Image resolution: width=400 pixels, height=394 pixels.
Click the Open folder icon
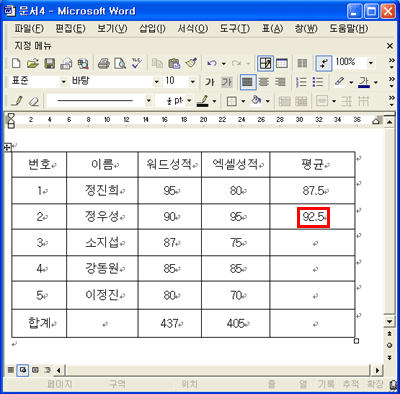33,63
